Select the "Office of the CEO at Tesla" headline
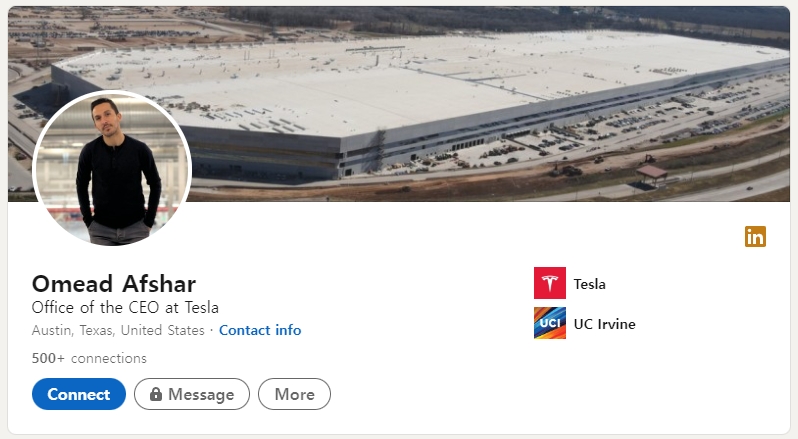 pos(125,307)
